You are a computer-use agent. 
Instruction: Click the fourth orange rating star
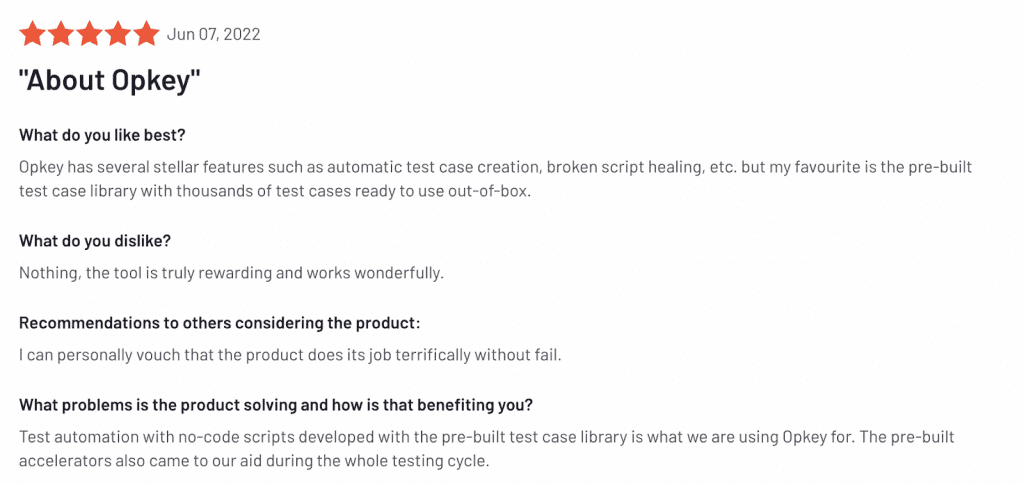click(x=118, y=34)
